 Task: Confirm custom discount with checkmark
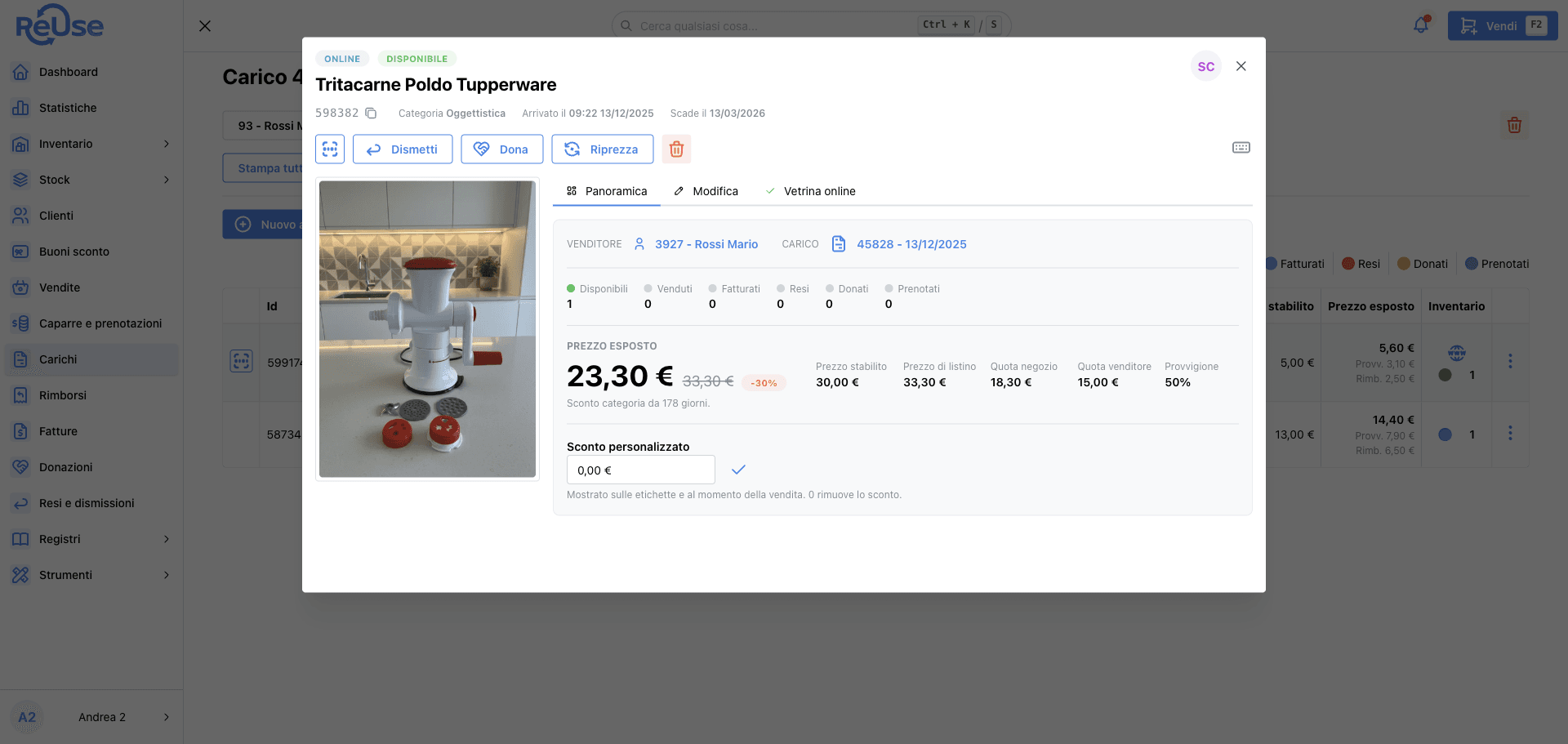738,470
